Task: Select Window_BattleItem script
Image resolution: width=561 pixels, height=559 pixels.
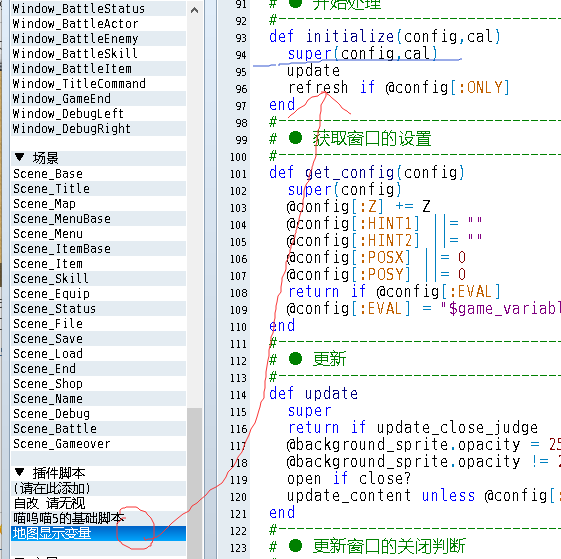Action: pyautogui.click(x=99, y=69)
